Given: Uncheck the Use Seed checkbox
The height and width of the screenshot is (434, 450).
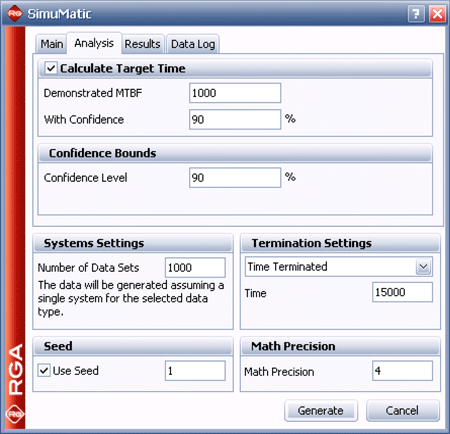Looking at the screenshot, I should pyautogui.click(x=44, y=370).
